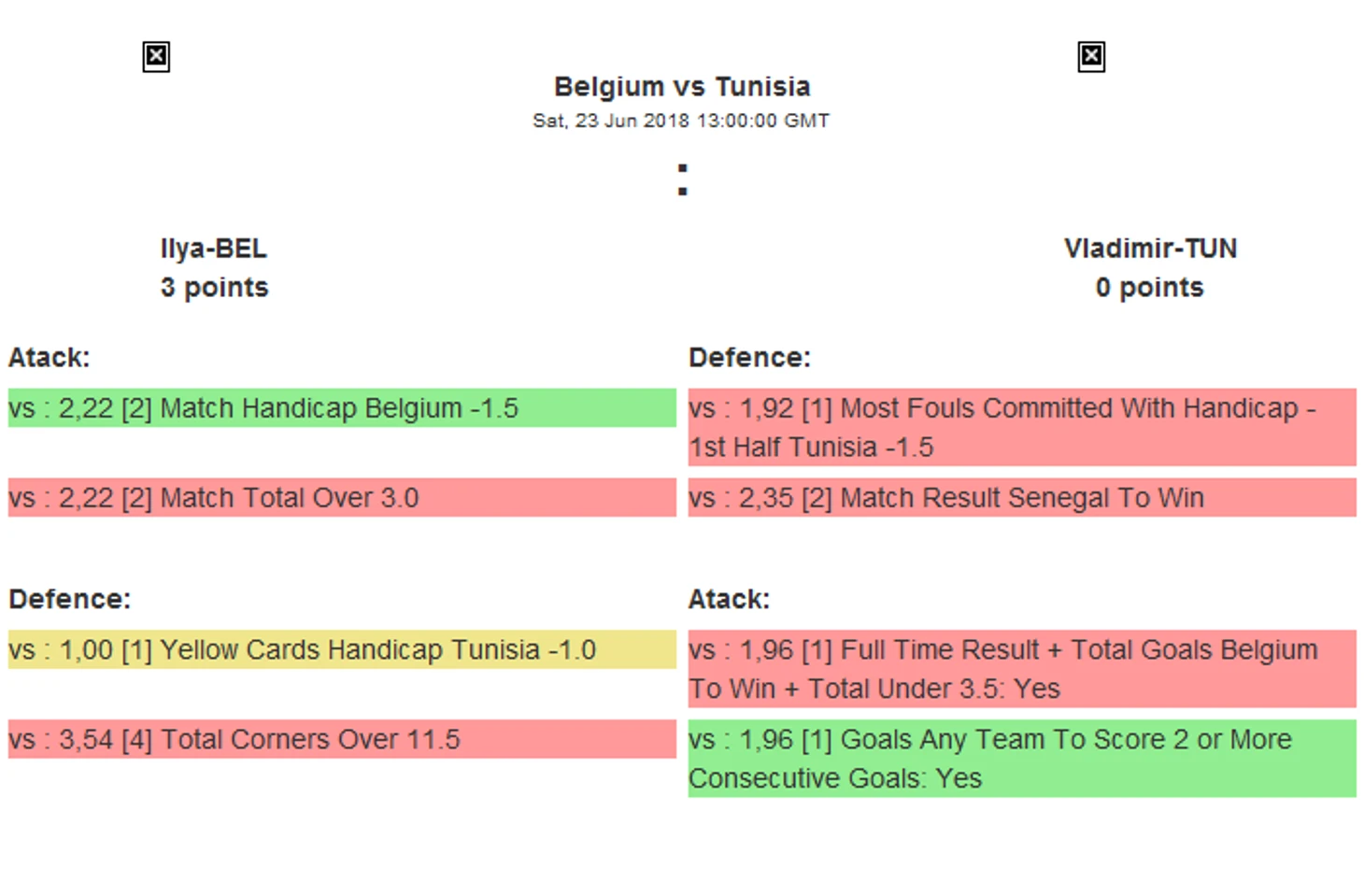Click the Vladimir-TUN player name
This screenshot has height=896, width=1364.
[1150, 249]
